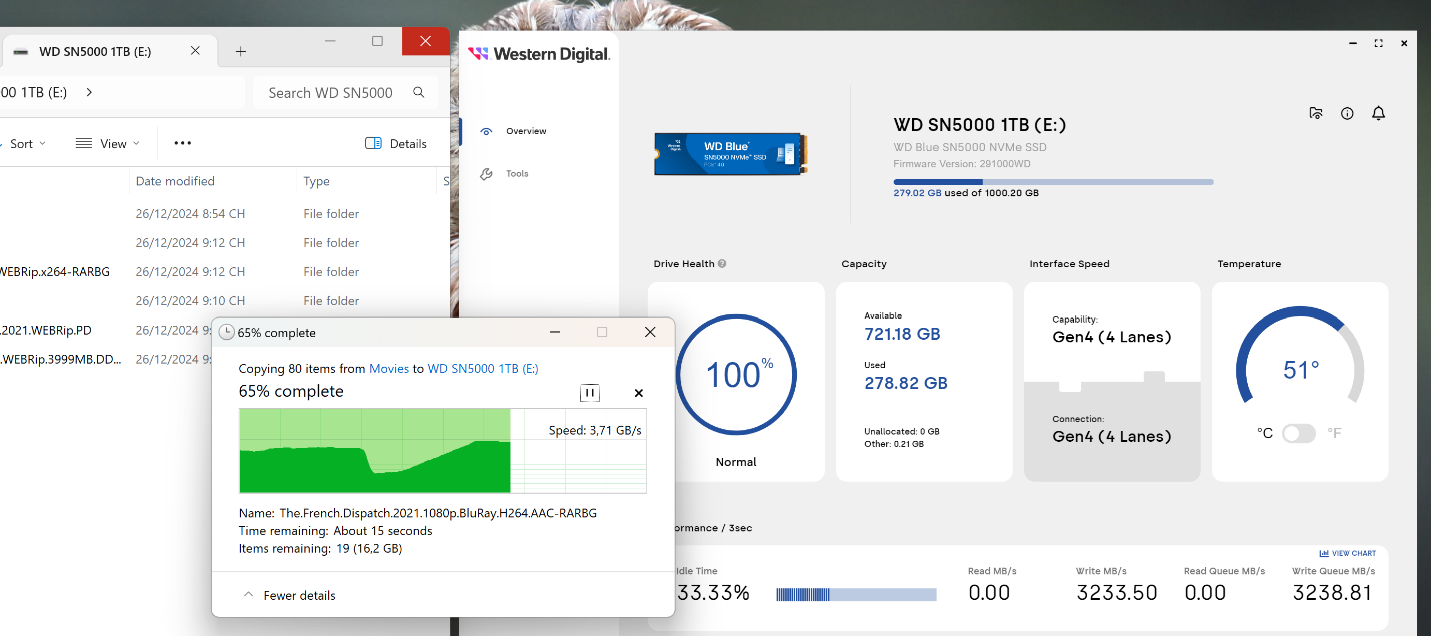The height and width of the screenshot is (636, 1431).
Task: Click the Write MB/s 3233.50 value
Action: point(1116,593)
